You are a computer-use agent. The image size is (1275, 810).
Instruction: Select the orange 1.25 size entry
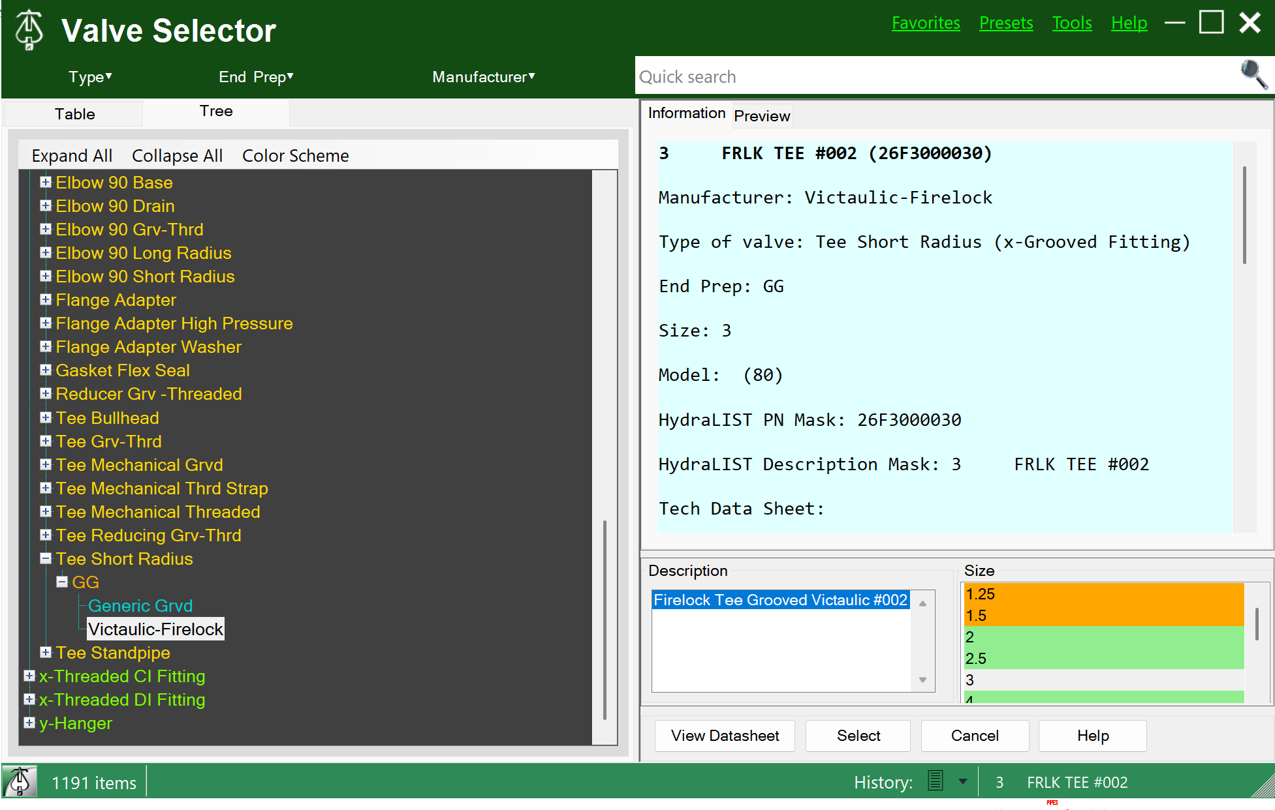pos(1103,594)
